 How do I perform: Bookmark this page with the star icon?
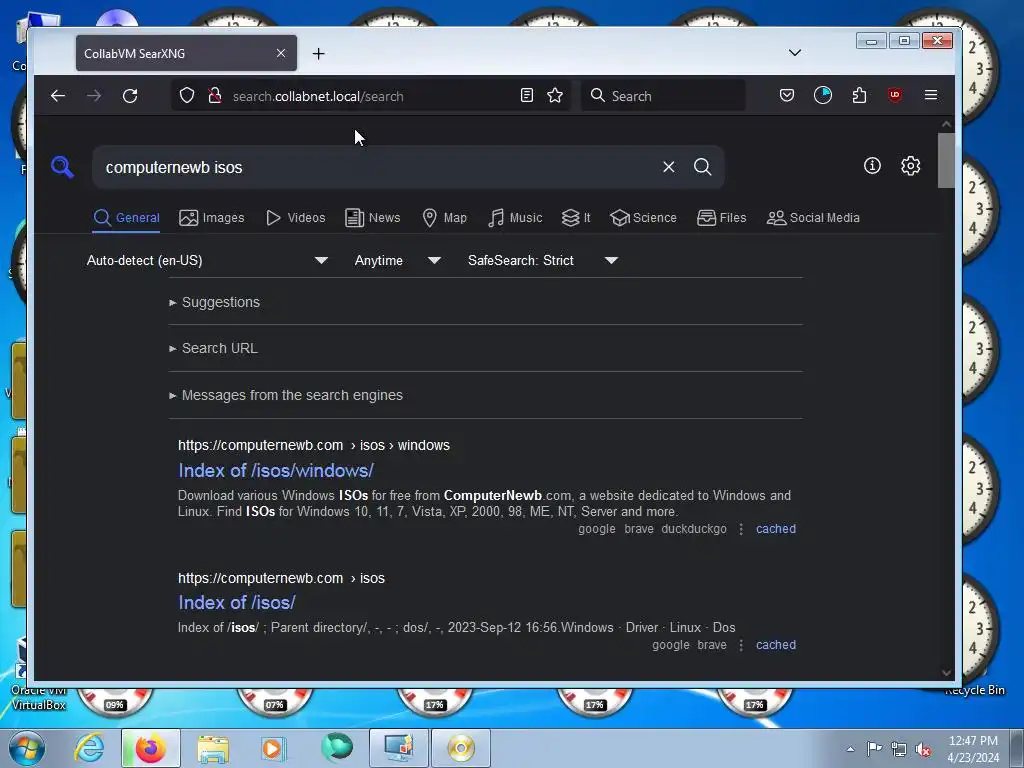(x=555, y=95)
